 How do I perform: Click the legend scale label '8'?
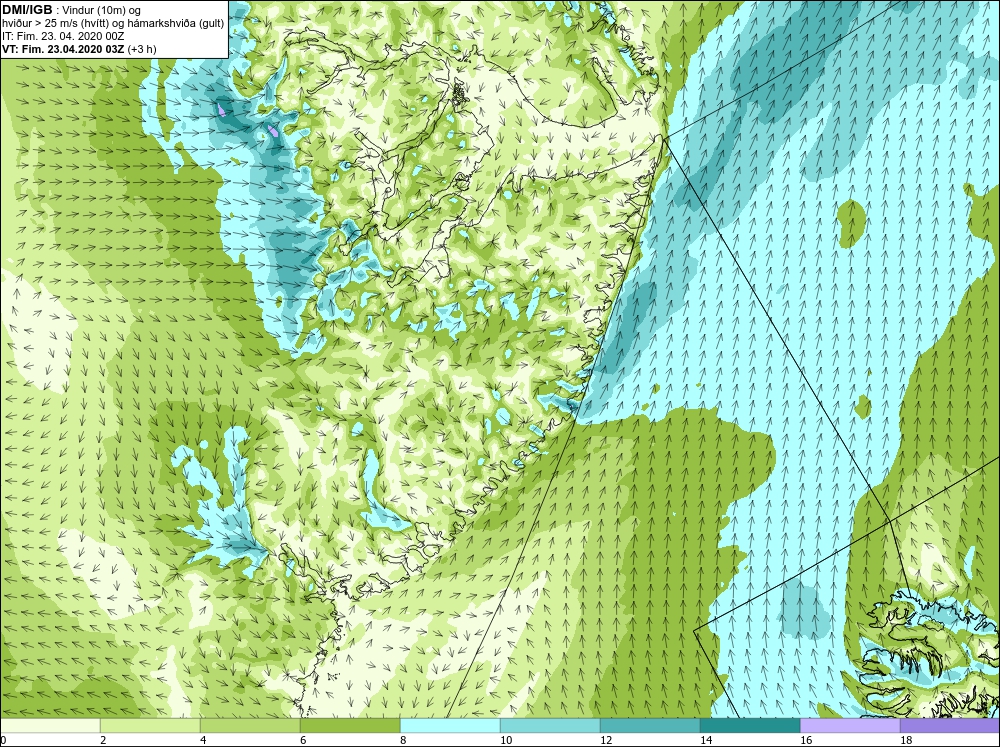pos(403,740)
